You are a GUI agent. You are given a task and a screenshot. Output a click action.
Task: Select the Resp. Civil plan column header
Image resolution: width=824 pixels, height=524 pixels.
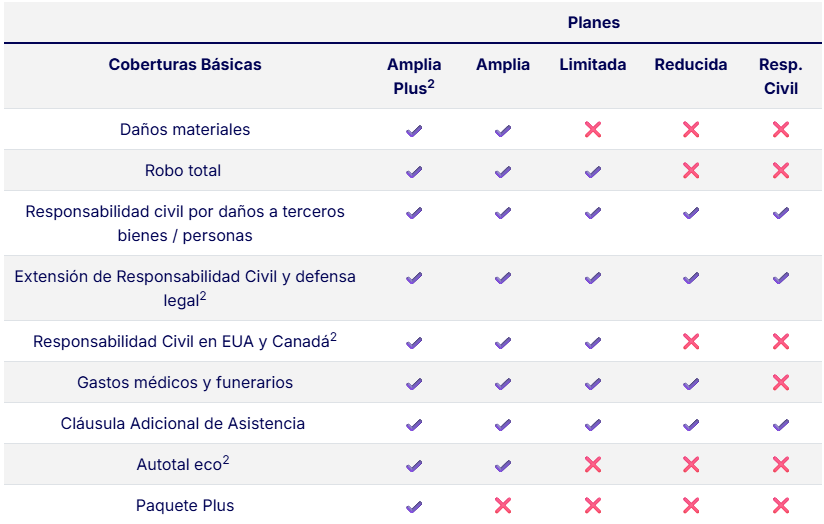[x=781, y=76]
